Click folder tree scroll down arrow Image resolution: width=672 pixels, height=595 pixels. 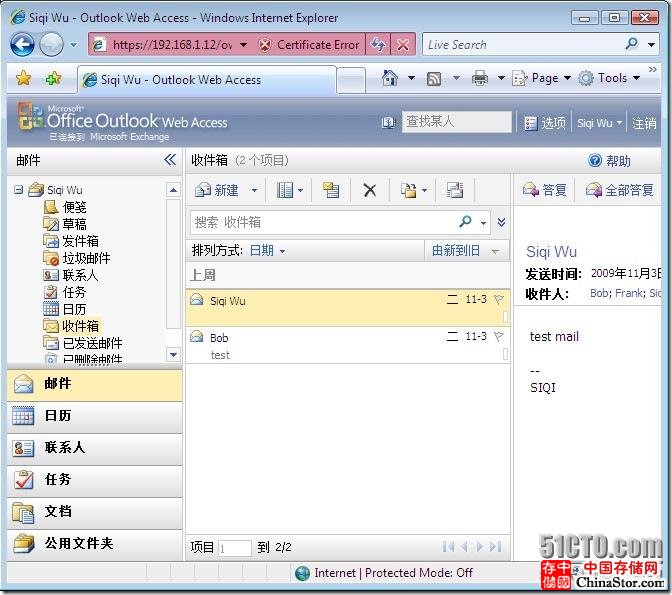click(x=173, y=355)
